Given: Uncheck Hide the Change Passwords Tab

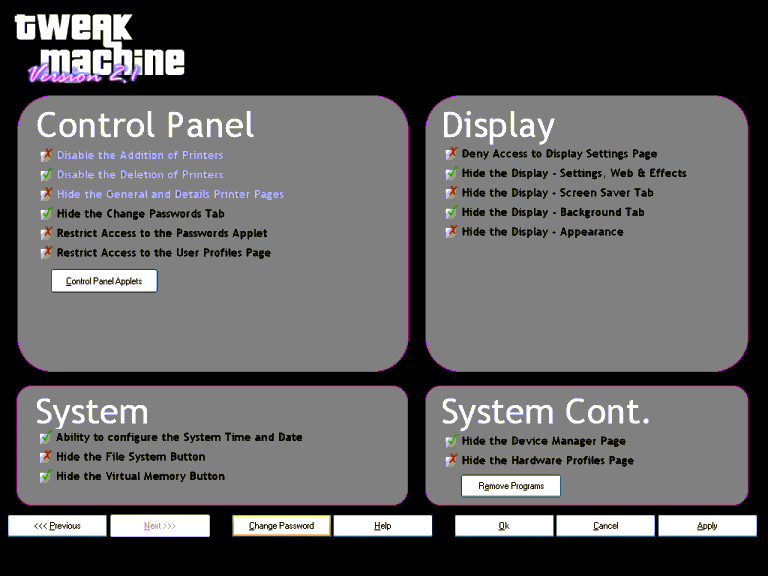Looking at the screenshot, I should [46, 214].
